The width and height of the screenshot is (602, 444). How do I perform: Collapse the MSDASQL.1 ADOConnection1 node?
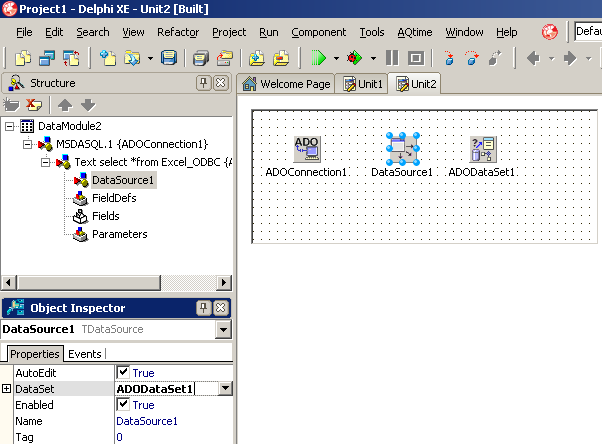27,144
